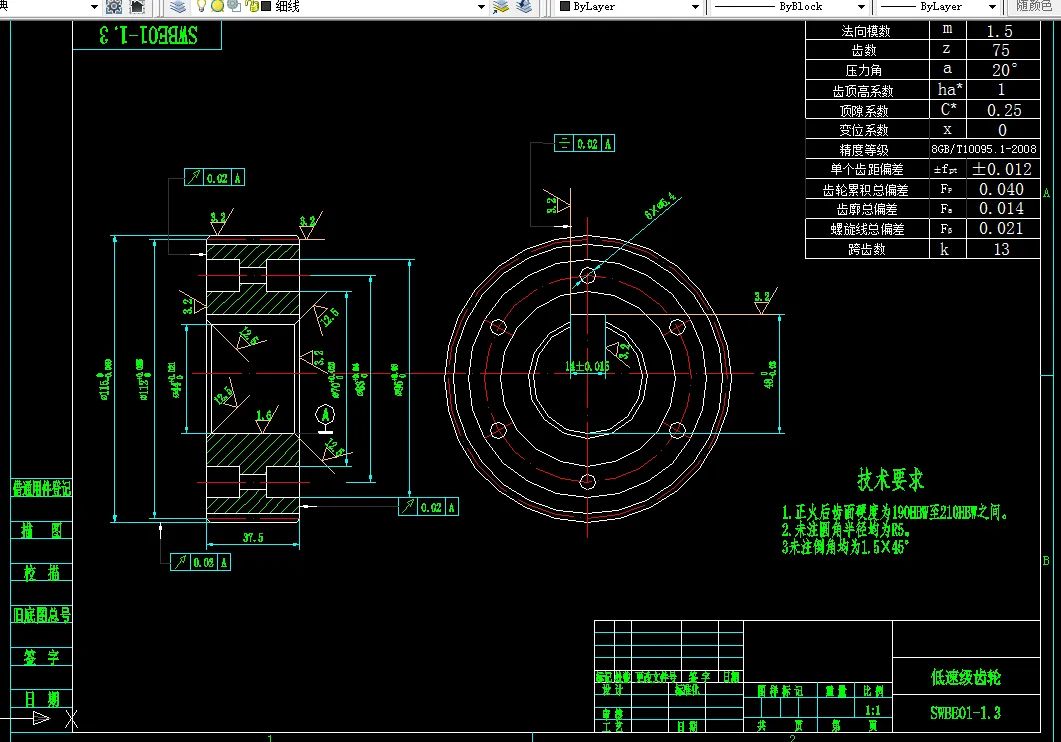Select the 6Xø6.4 hole dimension

click(660, 206)
